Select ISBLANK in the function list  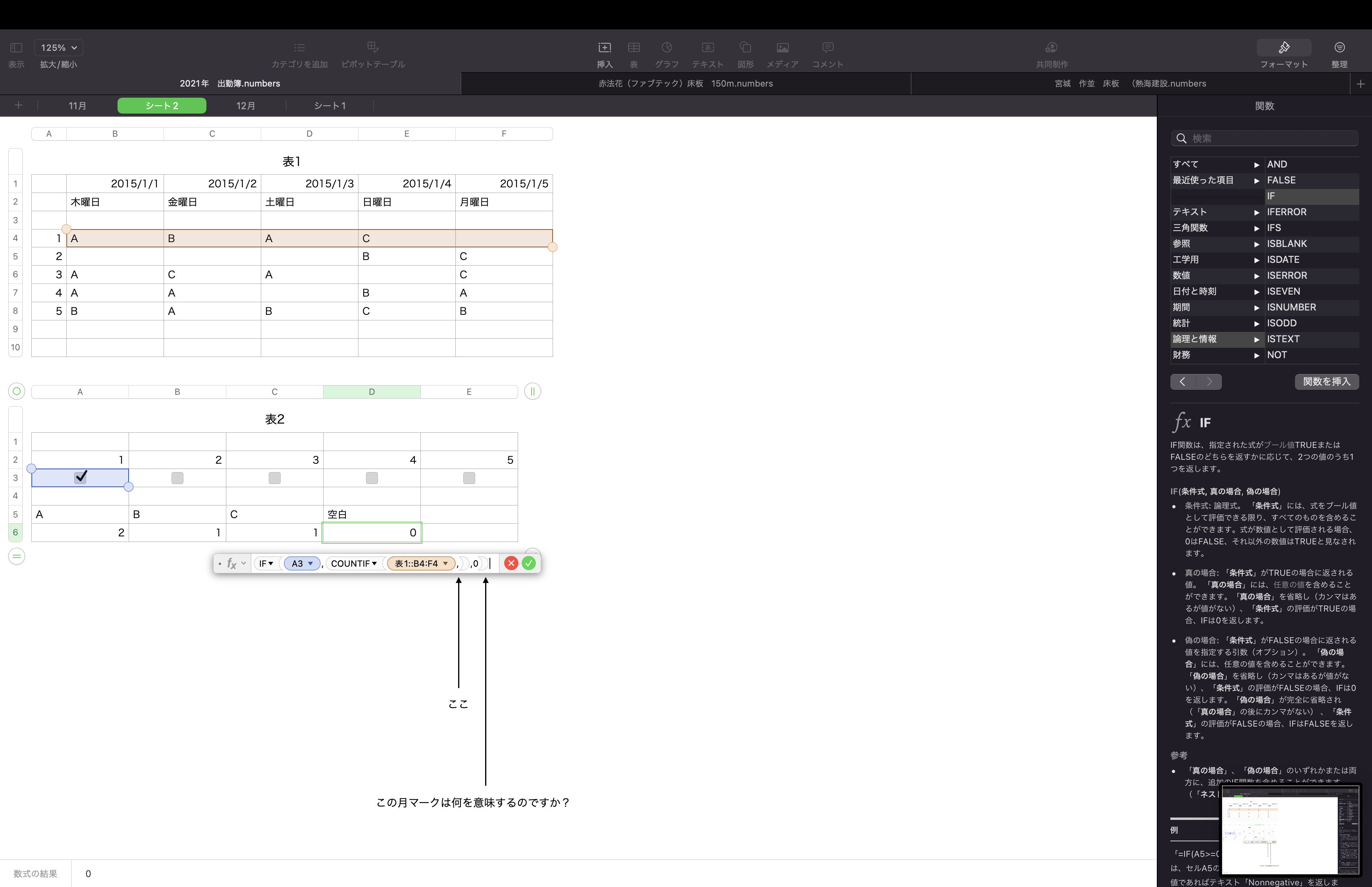coord(1287,244)
